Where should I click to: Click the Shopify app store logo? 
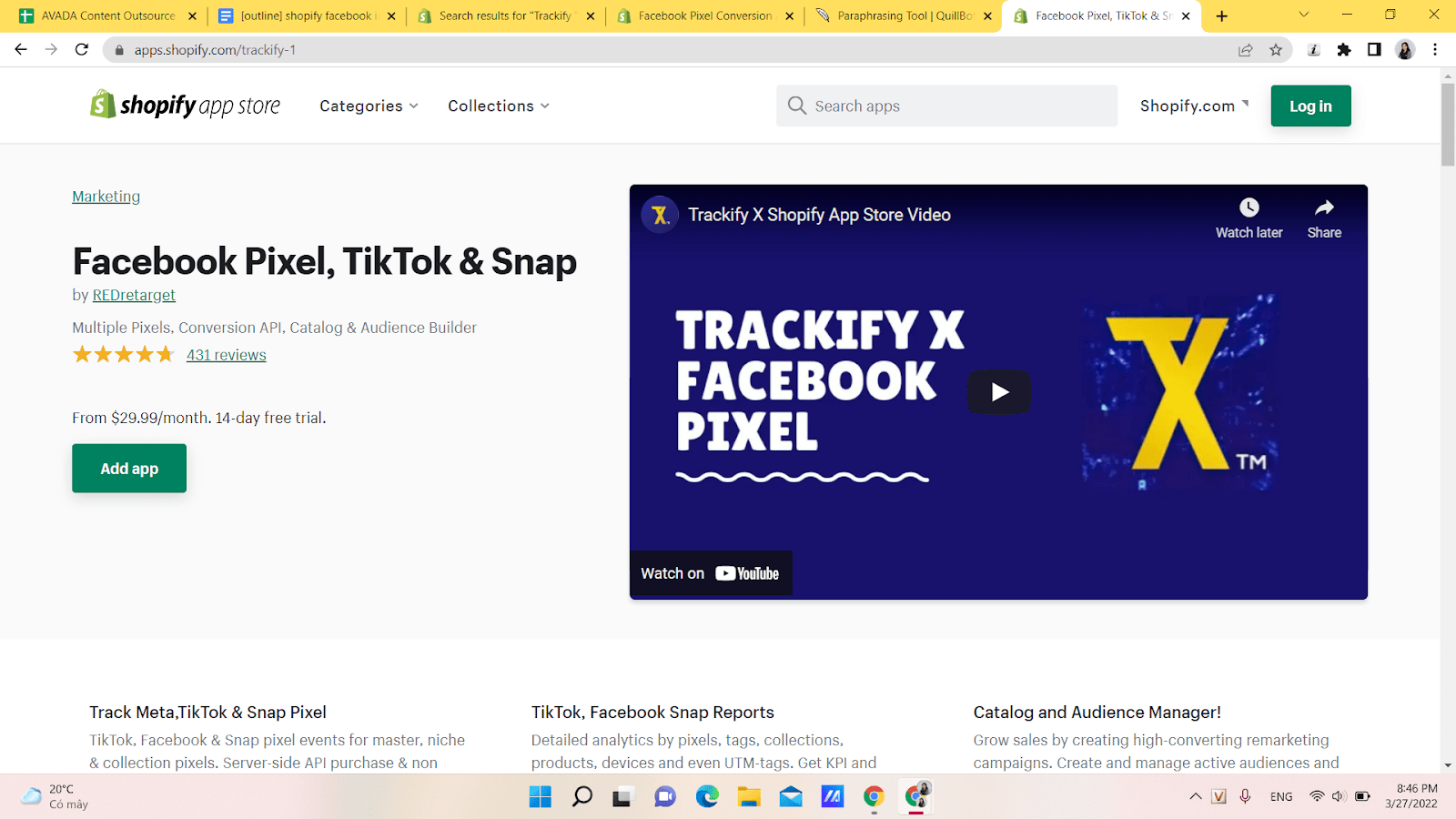pos(185,106)
